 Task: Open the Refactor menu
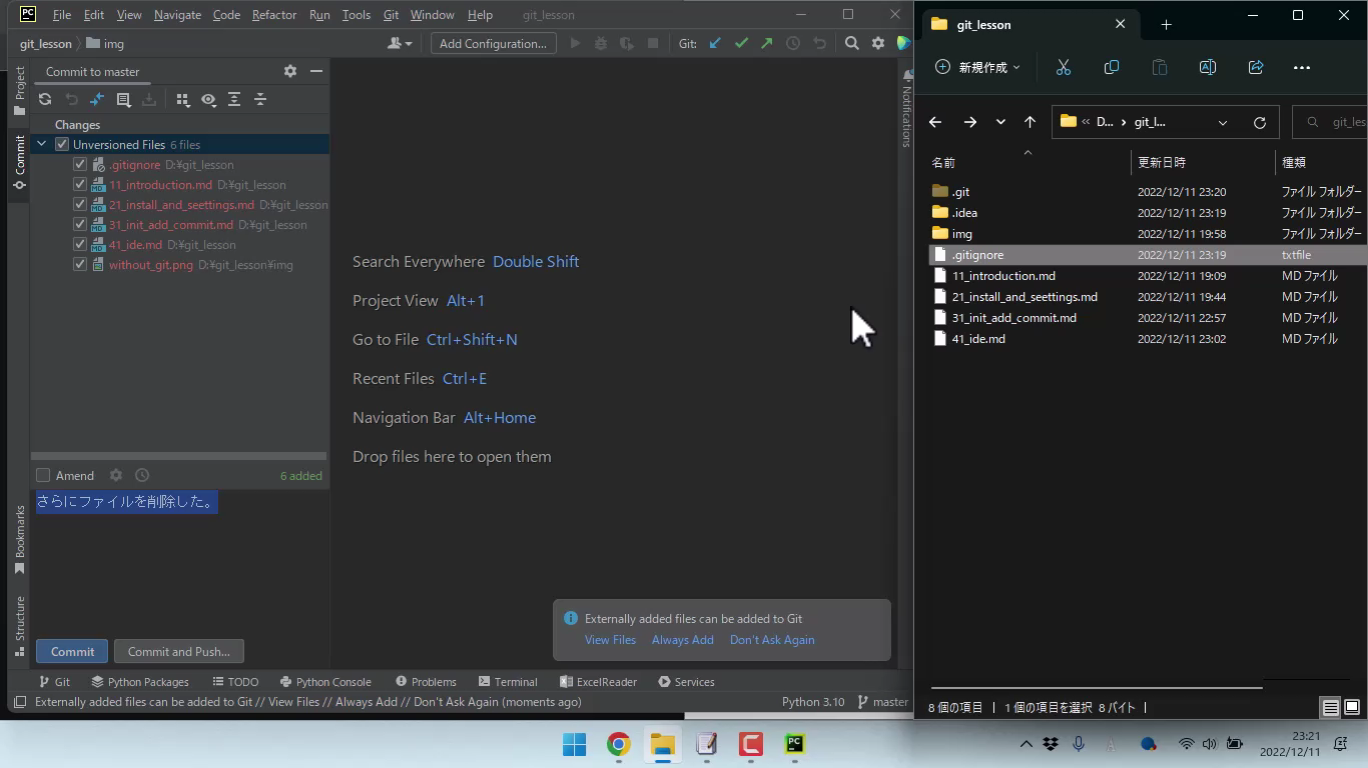pos(273,15)
